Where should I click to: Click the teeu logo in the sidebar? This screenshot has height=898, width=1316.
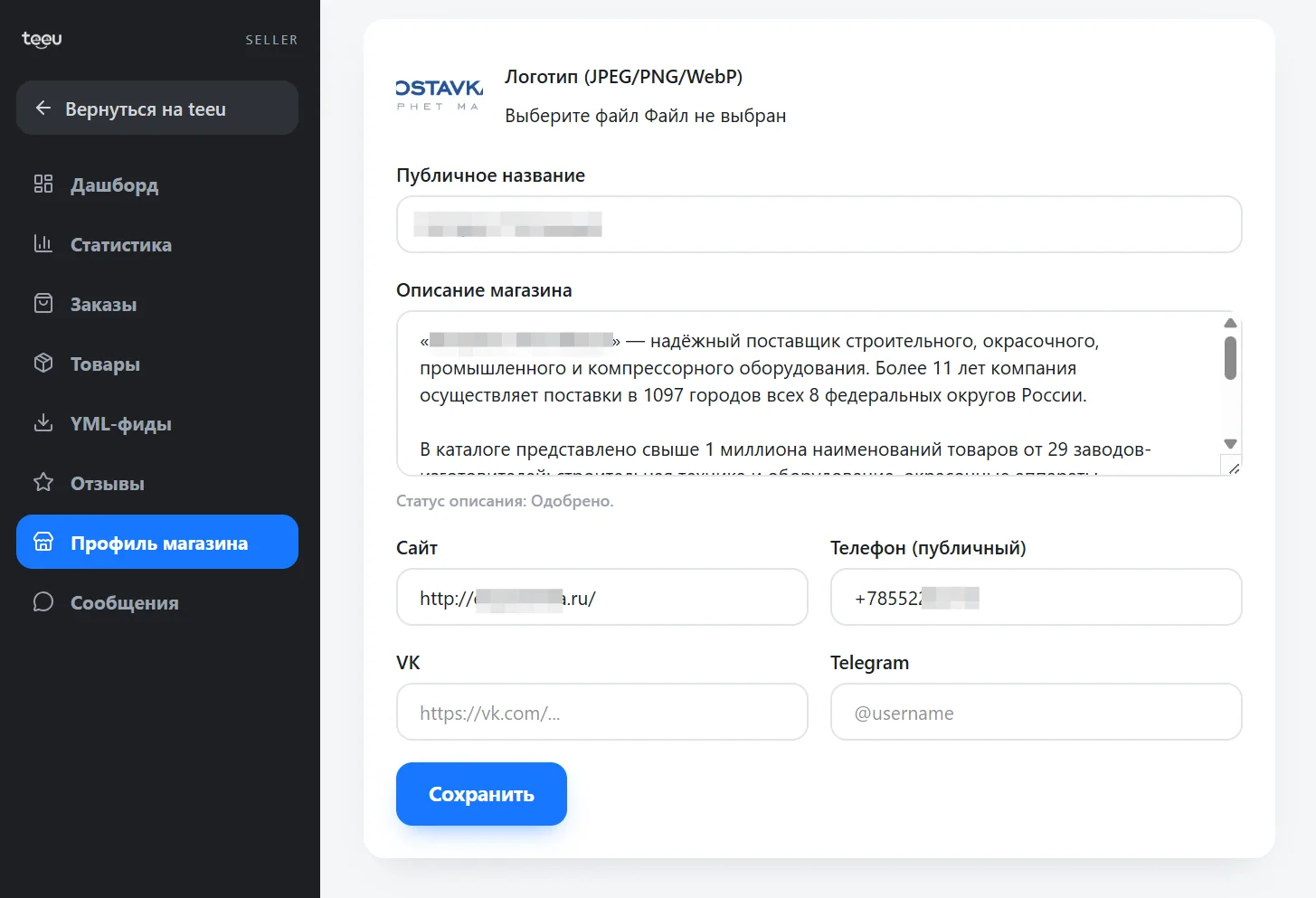(x=42, y=39)
